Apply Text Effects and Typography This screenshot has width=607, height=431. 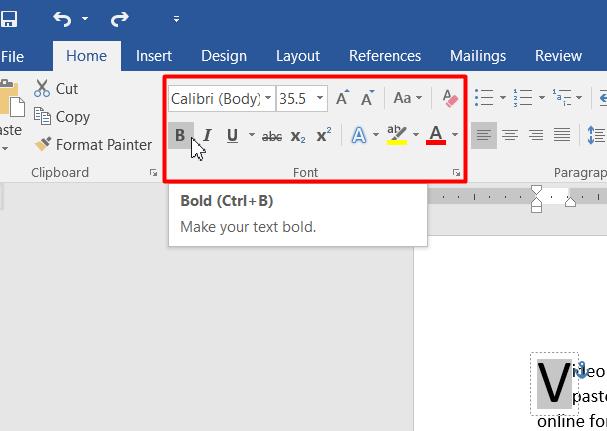point(359,136)
